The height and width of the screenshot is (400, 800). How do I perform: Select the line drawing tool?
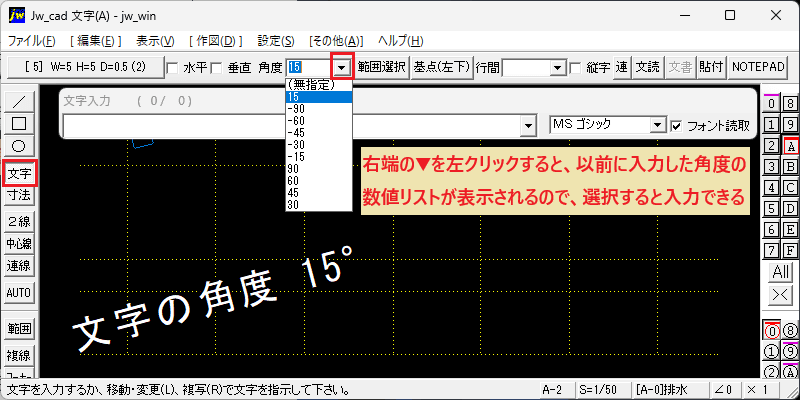pyautogui.click(x=19, y=102)
